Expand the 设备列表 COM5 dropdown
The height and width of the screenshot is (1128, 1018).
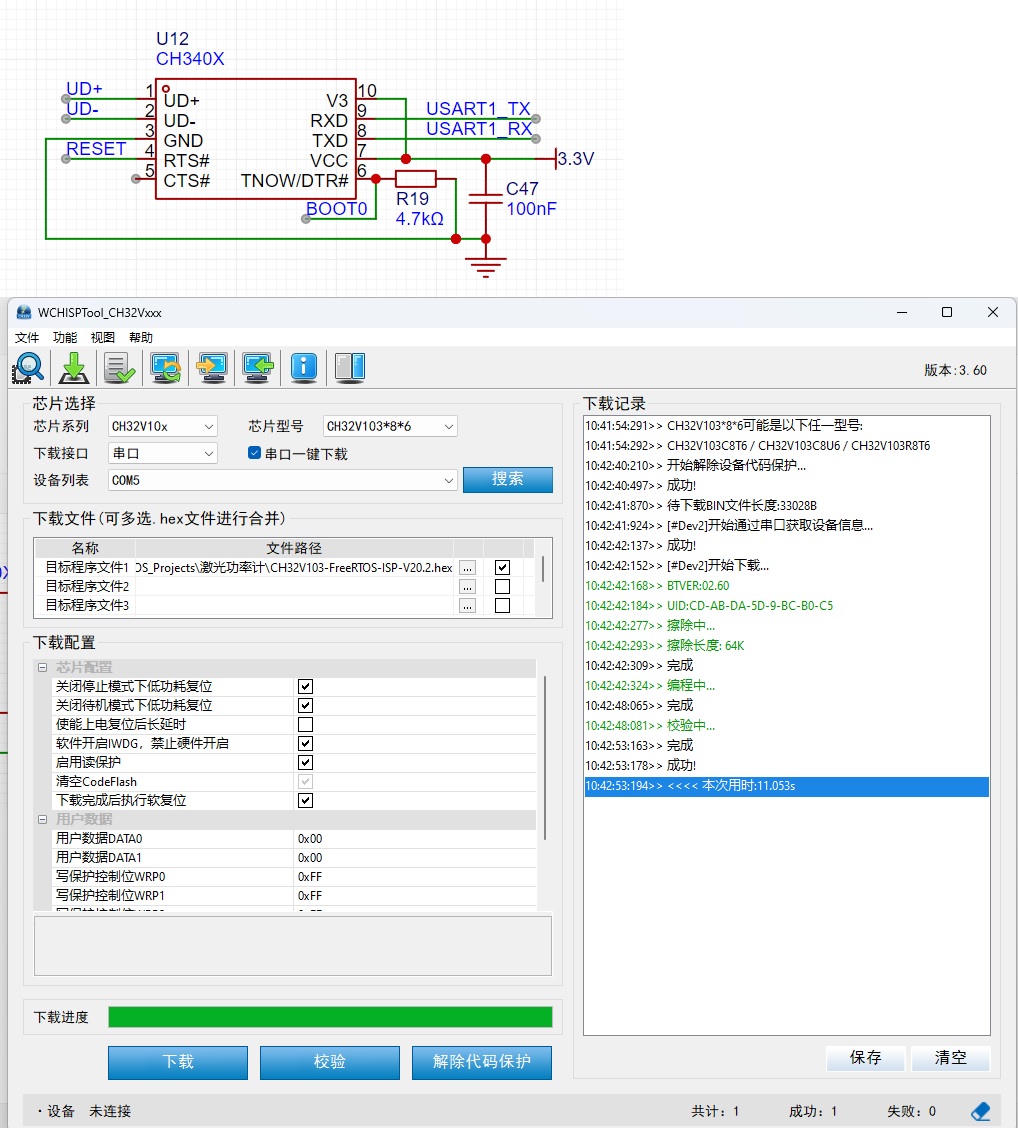pyautogui.click(x=282, y=480)
